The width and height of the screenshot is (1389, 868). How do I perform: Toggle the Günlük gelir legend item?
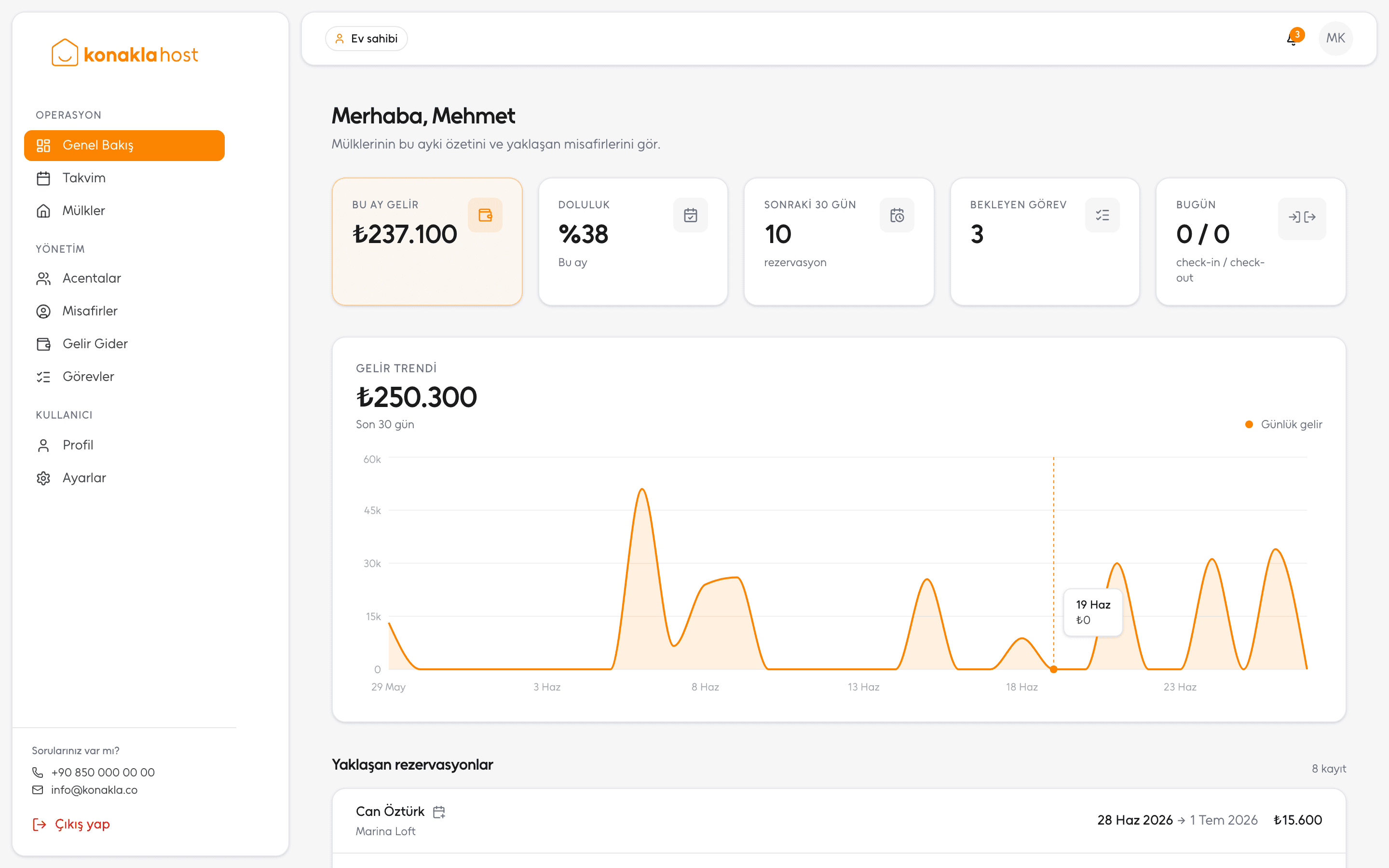click(1283, 424)
